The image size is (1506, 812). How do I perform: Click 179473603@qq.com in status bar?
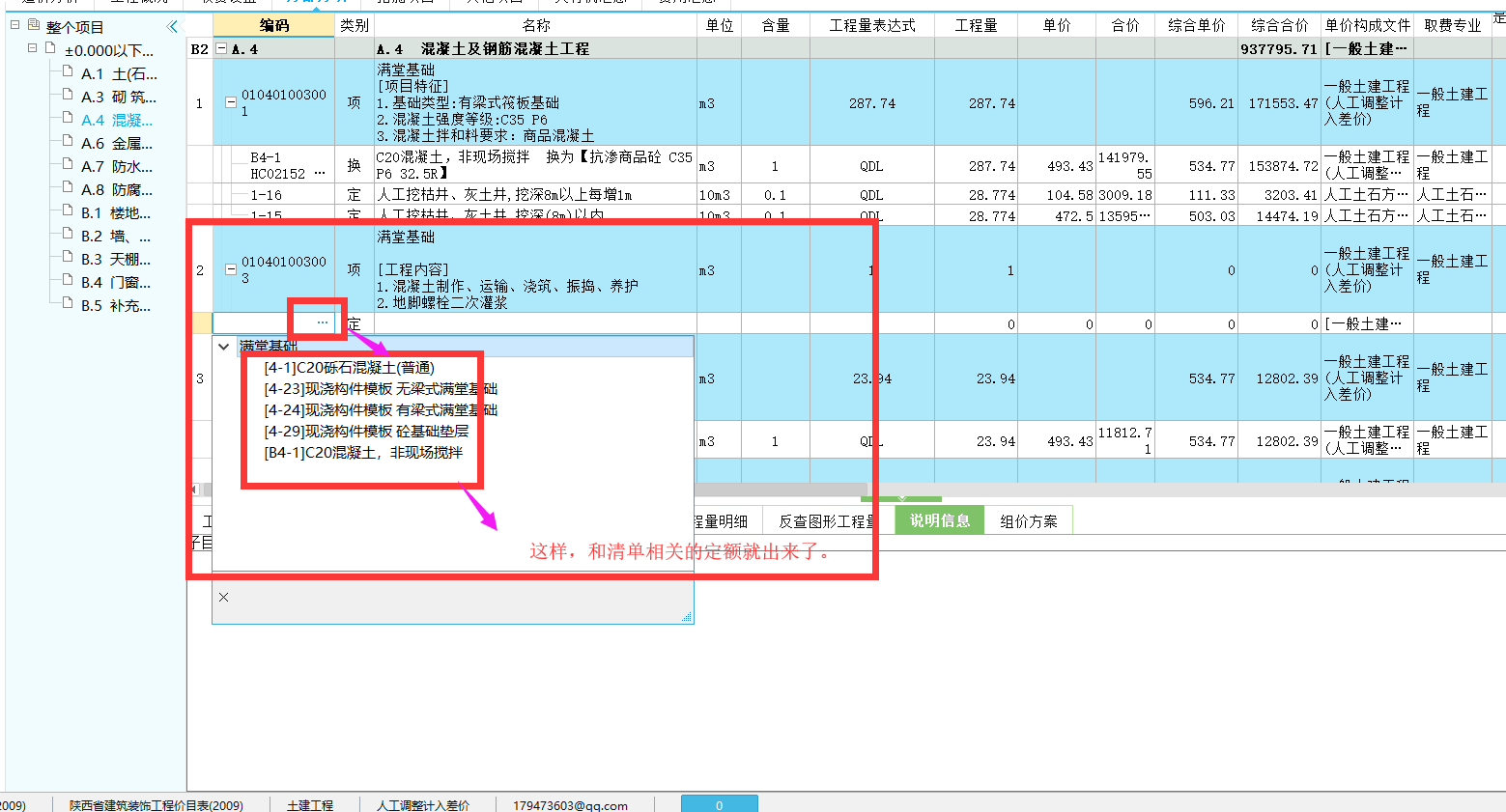pyautogui.click(x=570, y=805)
